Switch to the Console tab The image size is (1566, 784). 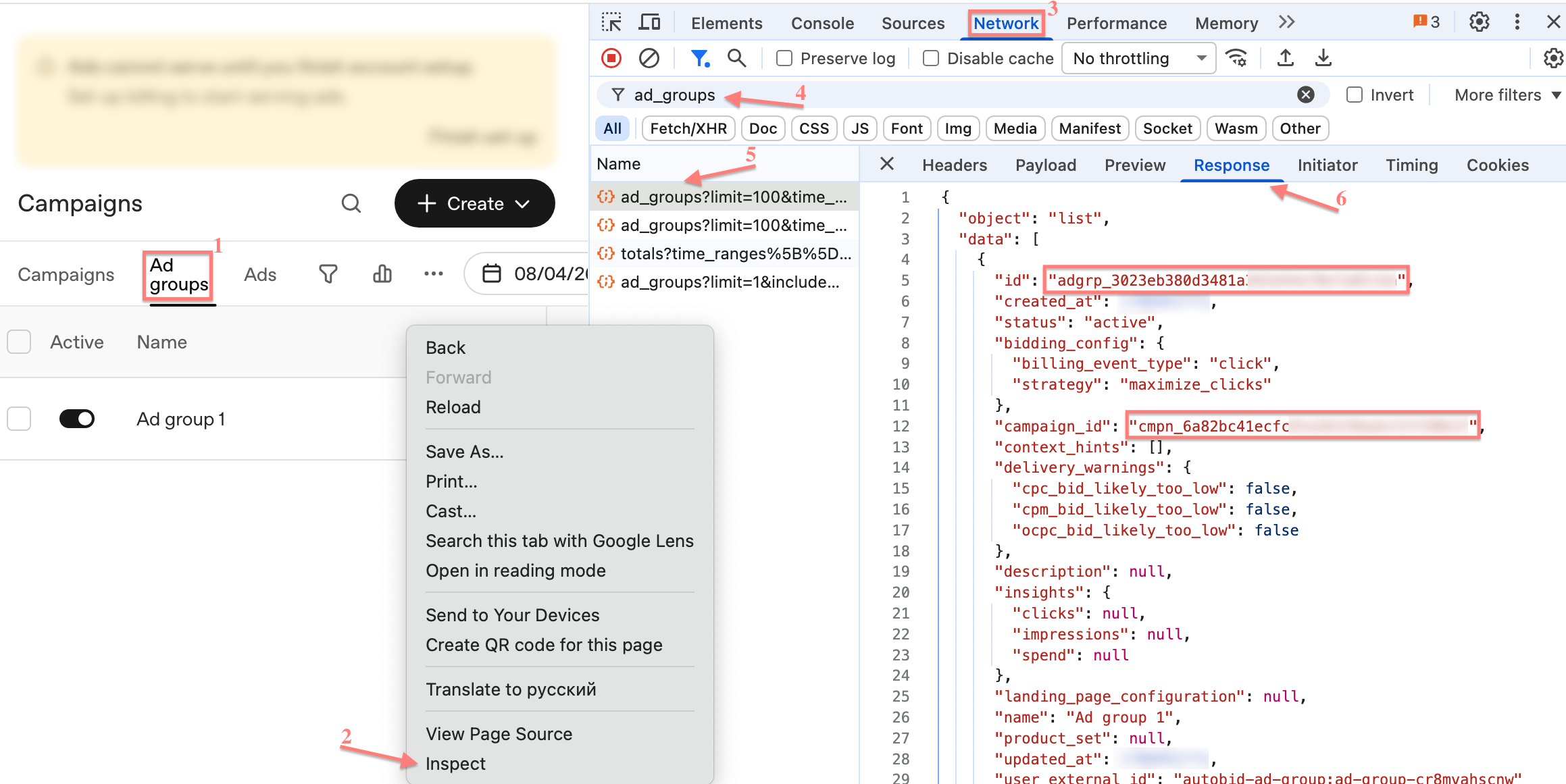(822, 23)
